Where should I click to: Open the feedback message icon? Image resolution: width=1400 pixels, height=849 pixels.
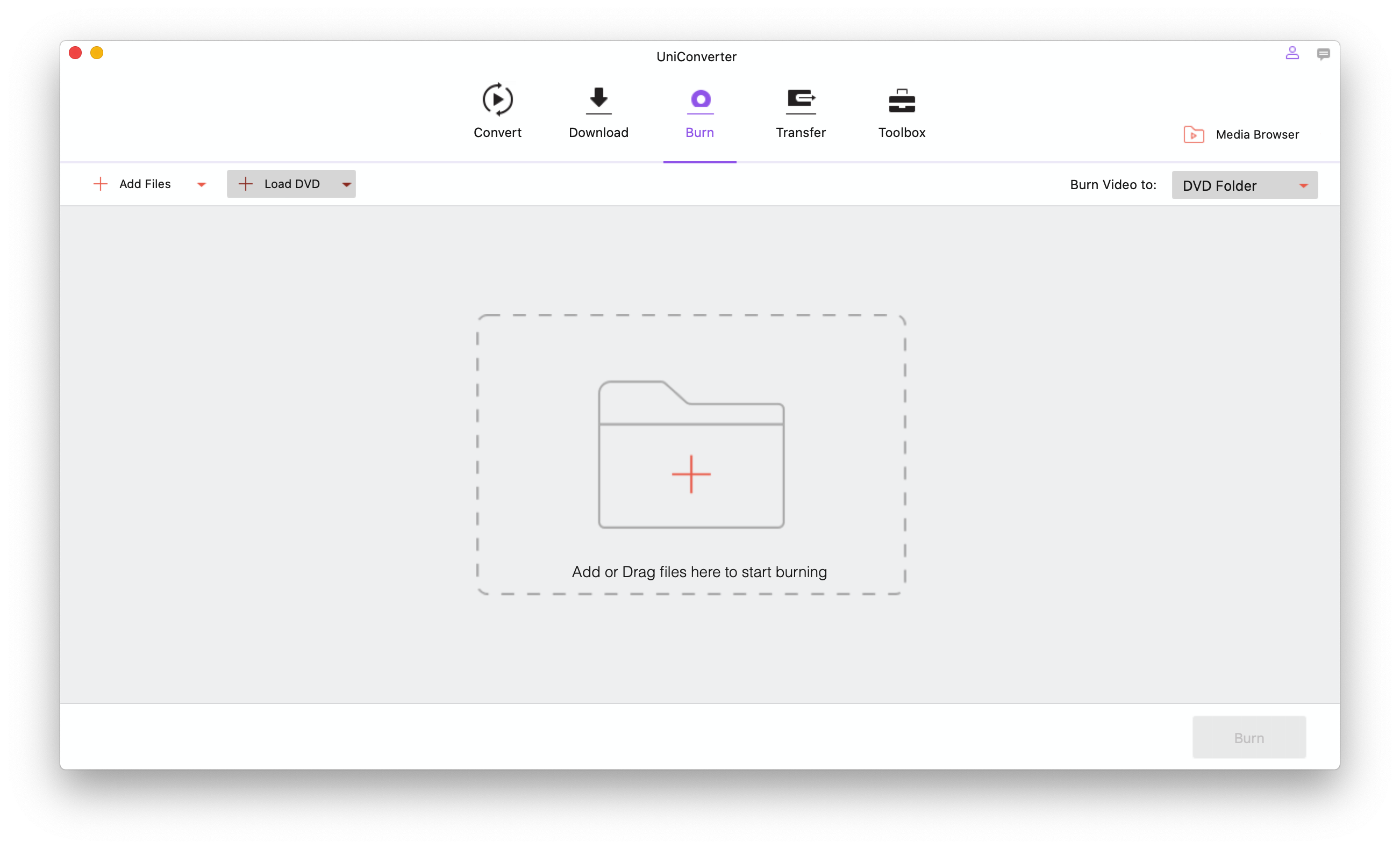click(1323, 54)
